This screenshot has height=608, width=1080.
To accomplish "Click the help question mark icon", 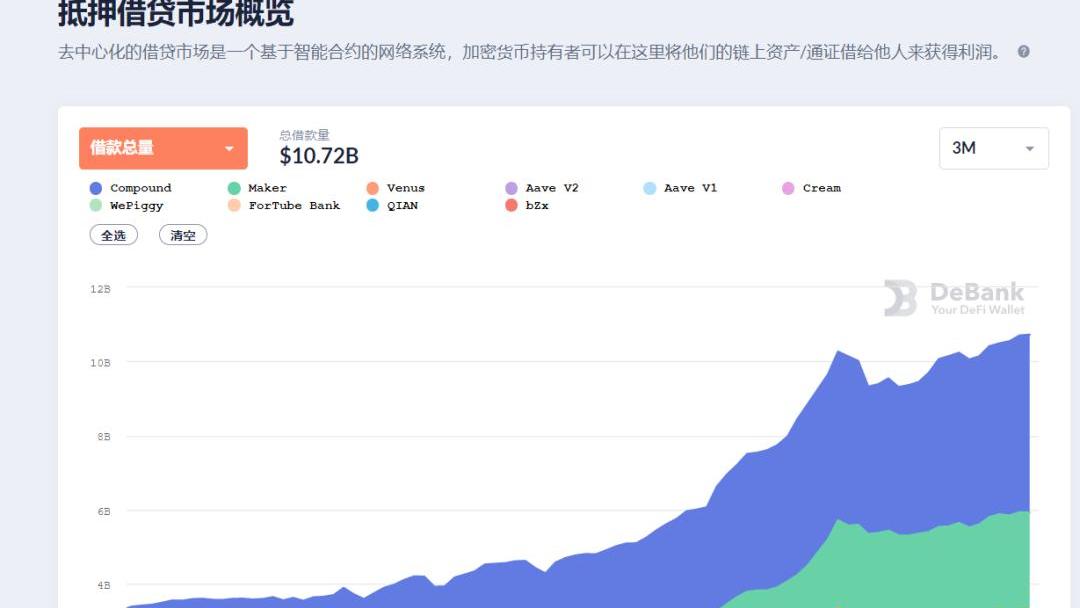I will 1023,52.
